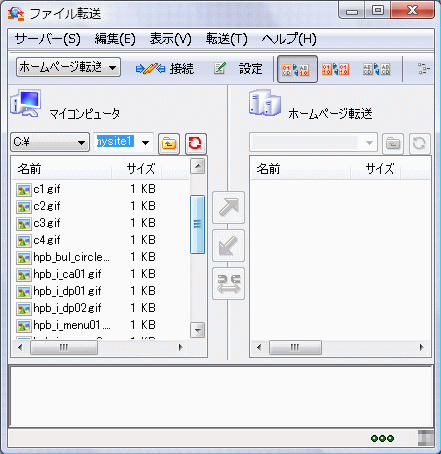Select binary transfer mode icon
This screenshot has width=441, height=454.
pyautogui.click(x=335, y=69)
